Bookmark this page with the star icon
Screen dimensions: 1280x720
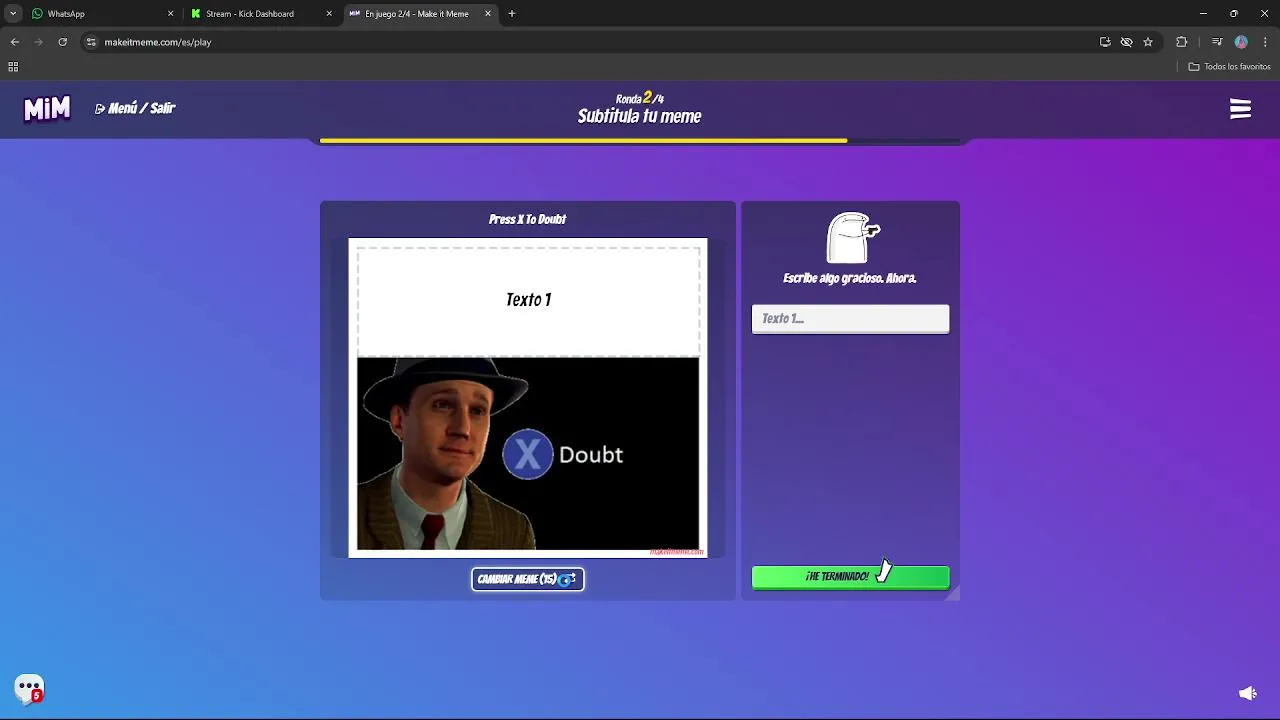pyautogui.click(x=1148, y=42)
